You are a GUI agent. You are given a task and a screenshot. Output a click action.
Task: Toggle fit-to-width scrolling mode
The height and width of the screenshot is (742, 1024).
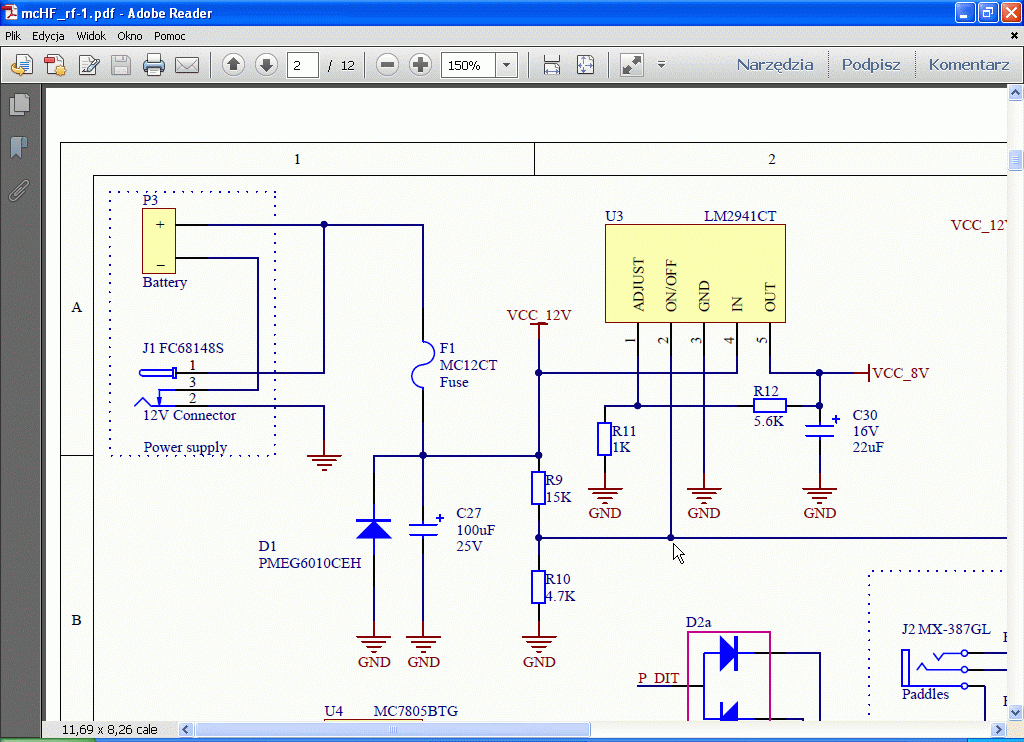551,65
